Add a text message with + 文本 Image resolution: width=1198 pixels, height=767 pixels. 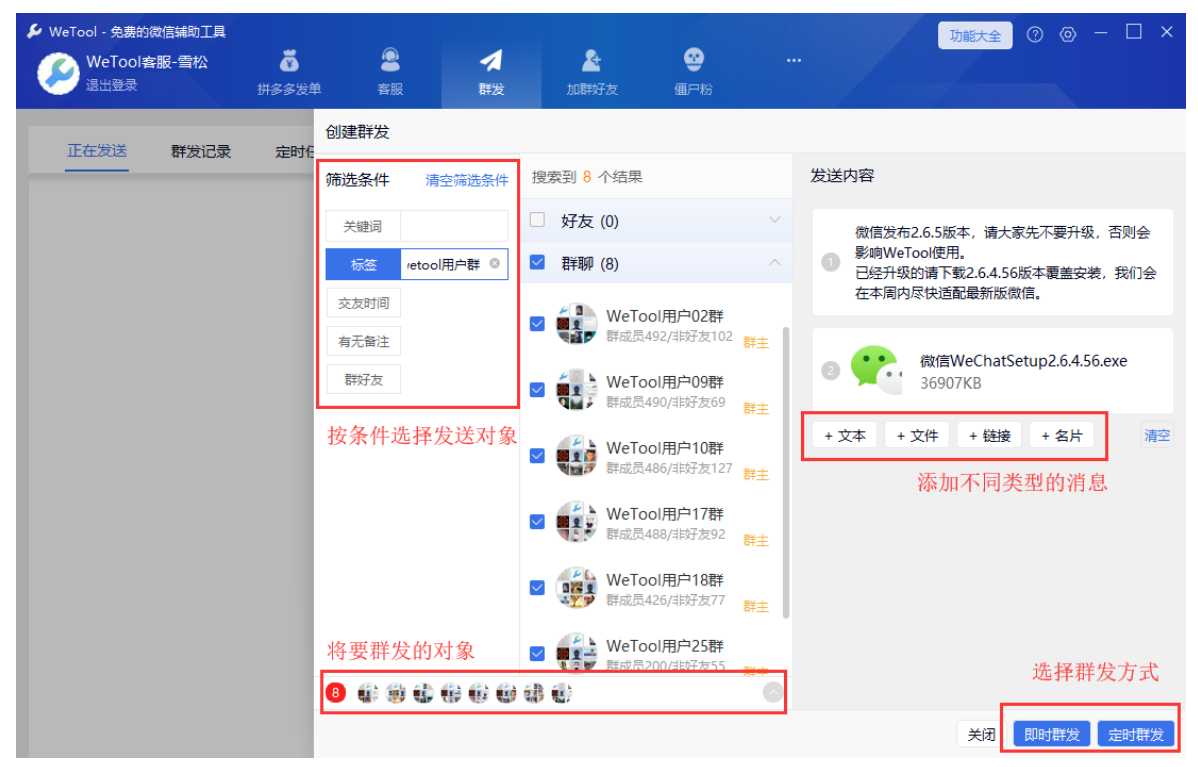(x=845, y=435)
